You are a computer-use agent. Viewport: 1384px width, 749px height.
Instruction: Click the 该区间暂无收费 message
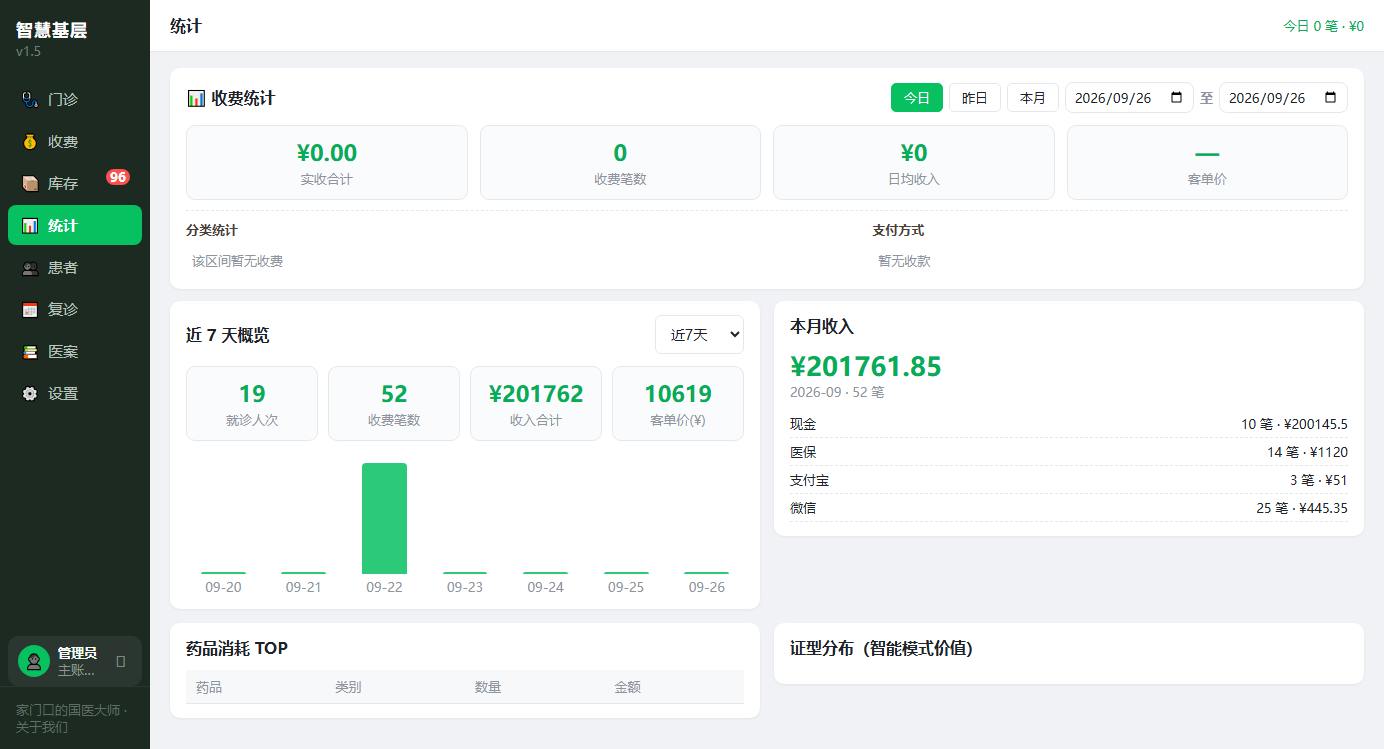[238, 261]
